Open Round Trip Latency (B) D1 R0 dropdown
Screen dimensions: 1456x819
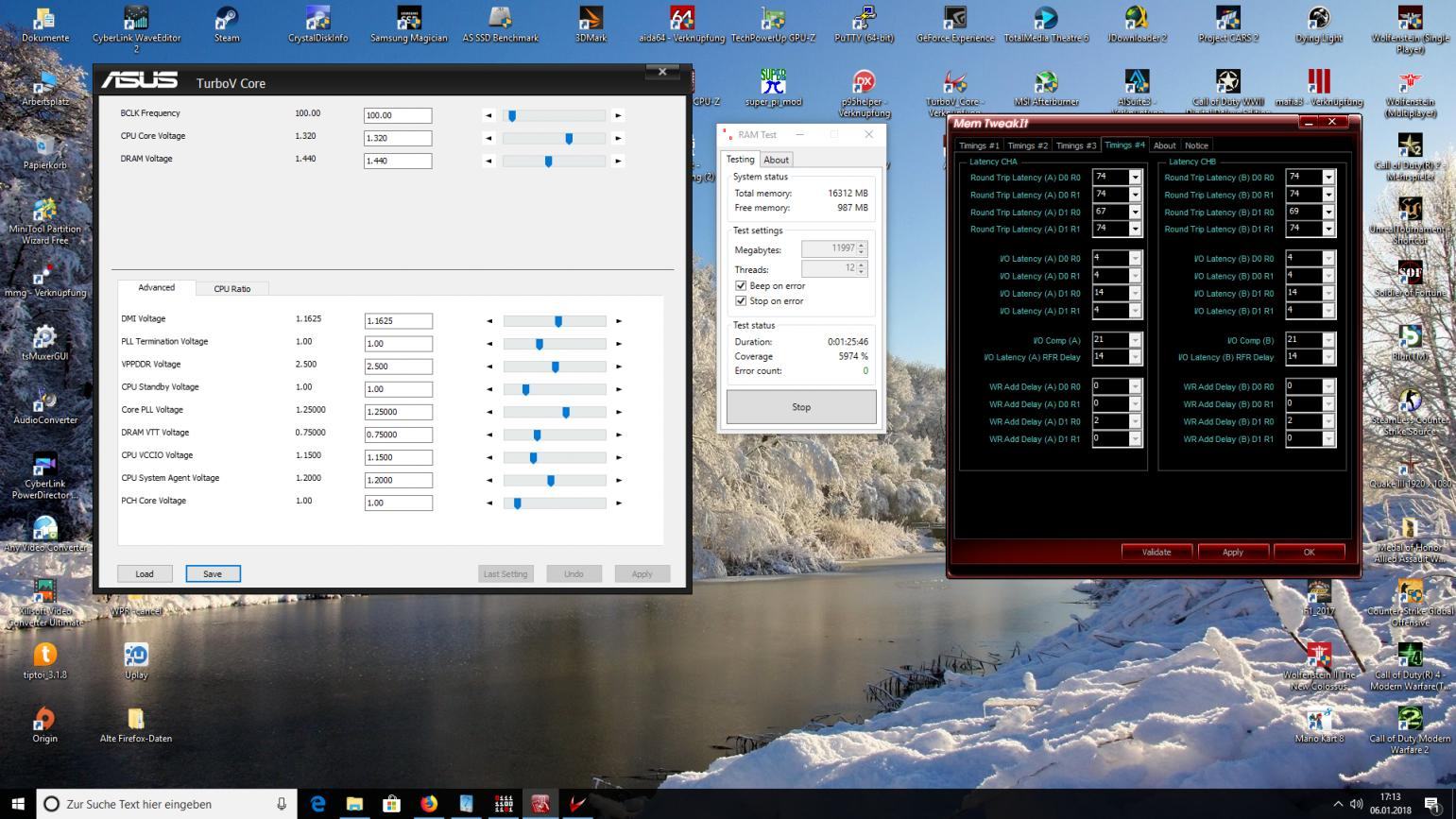click(1328, 213)
